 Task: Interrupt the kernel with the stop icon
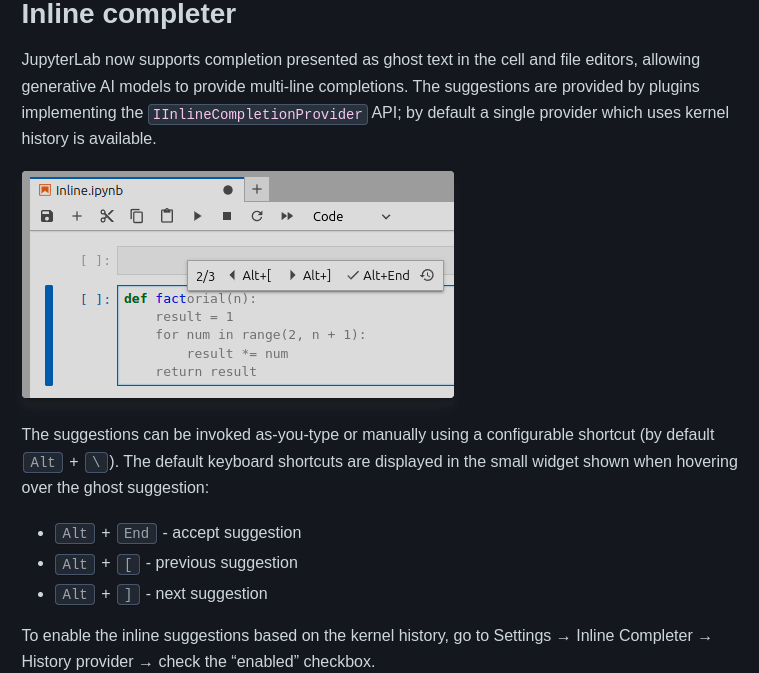pos(227,216)
